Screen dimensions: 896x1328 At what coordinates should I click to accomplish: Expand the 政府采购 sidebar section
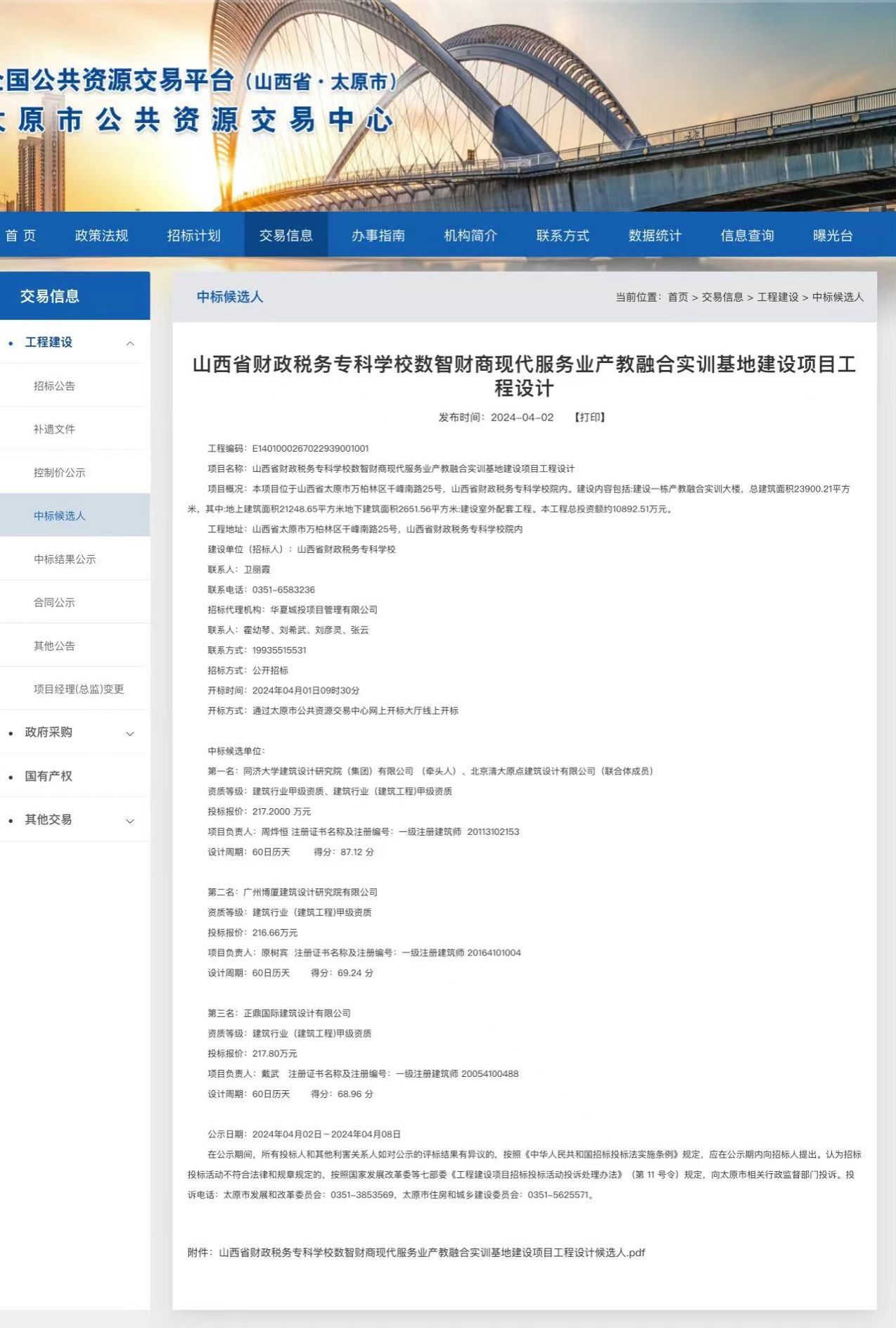point(130,734)
